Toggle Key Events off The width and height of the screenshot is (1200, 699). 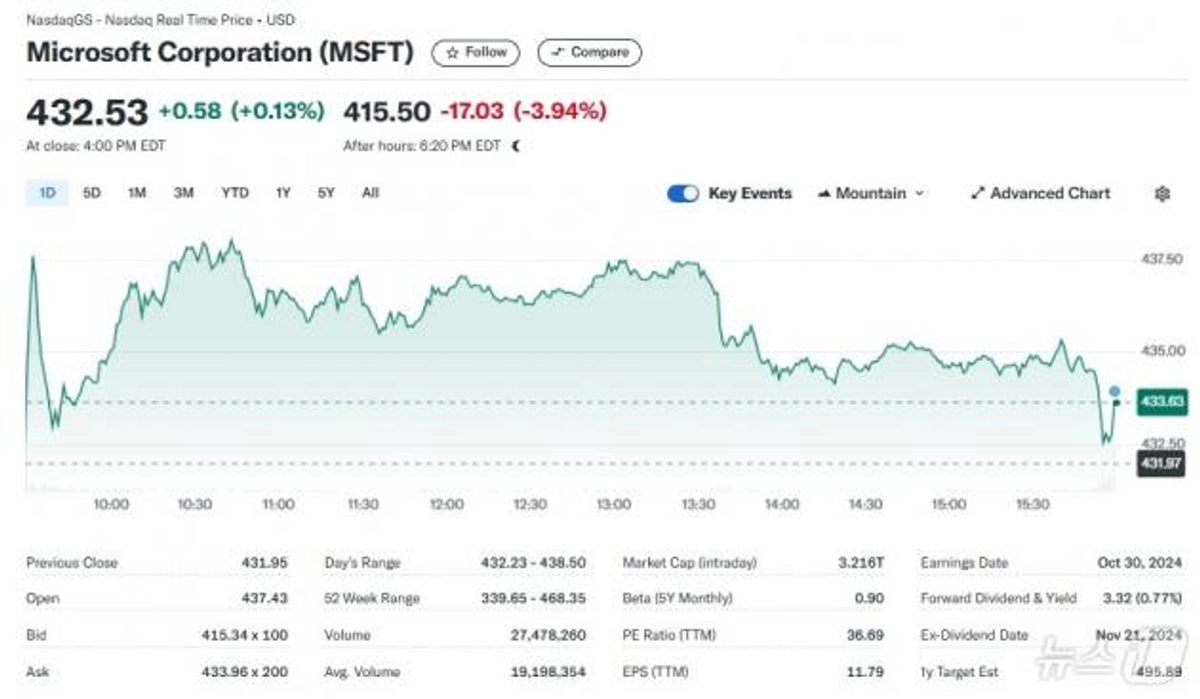pos(682,192)
